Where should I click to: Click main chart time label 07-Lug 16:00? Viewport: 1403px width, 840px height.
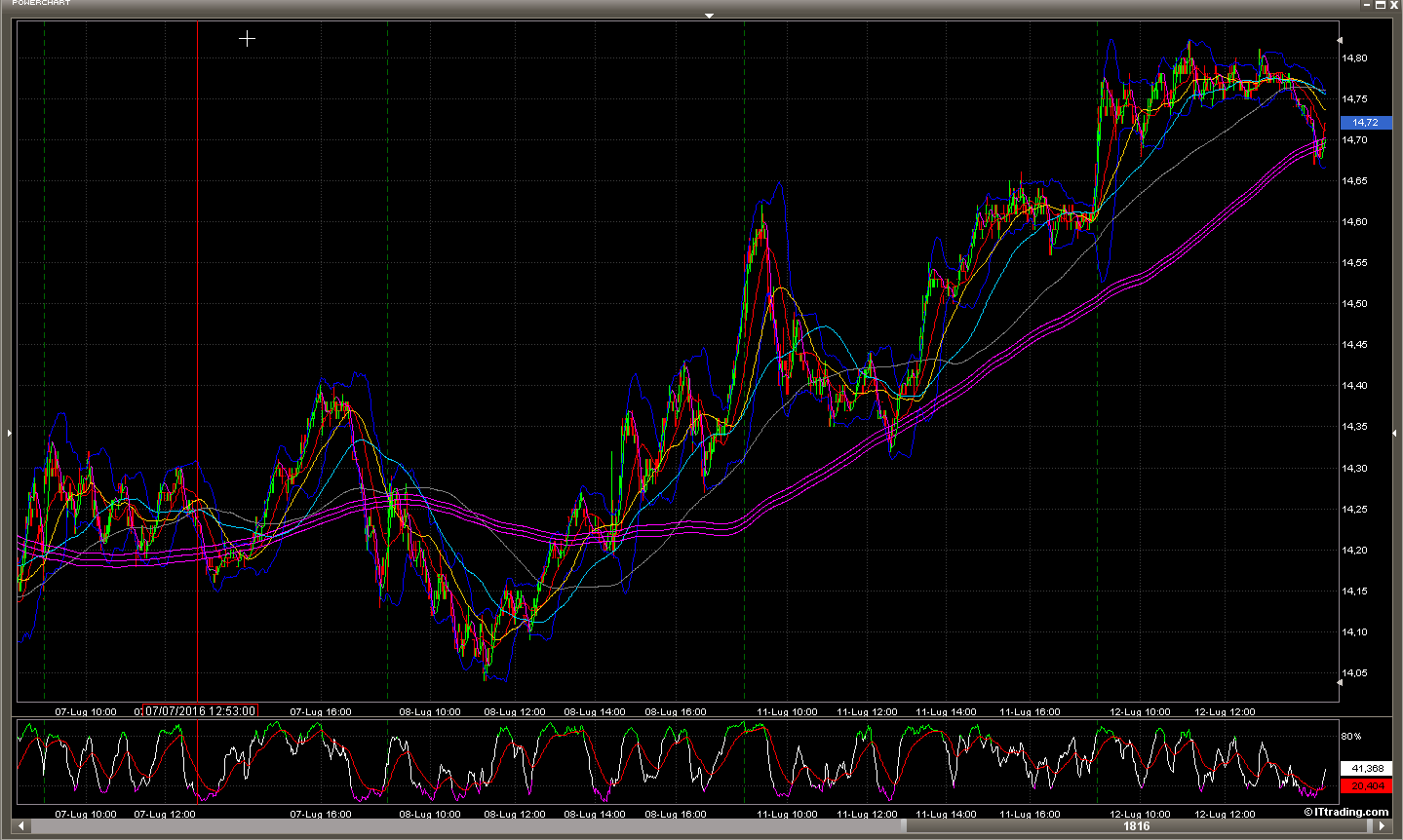321,712
